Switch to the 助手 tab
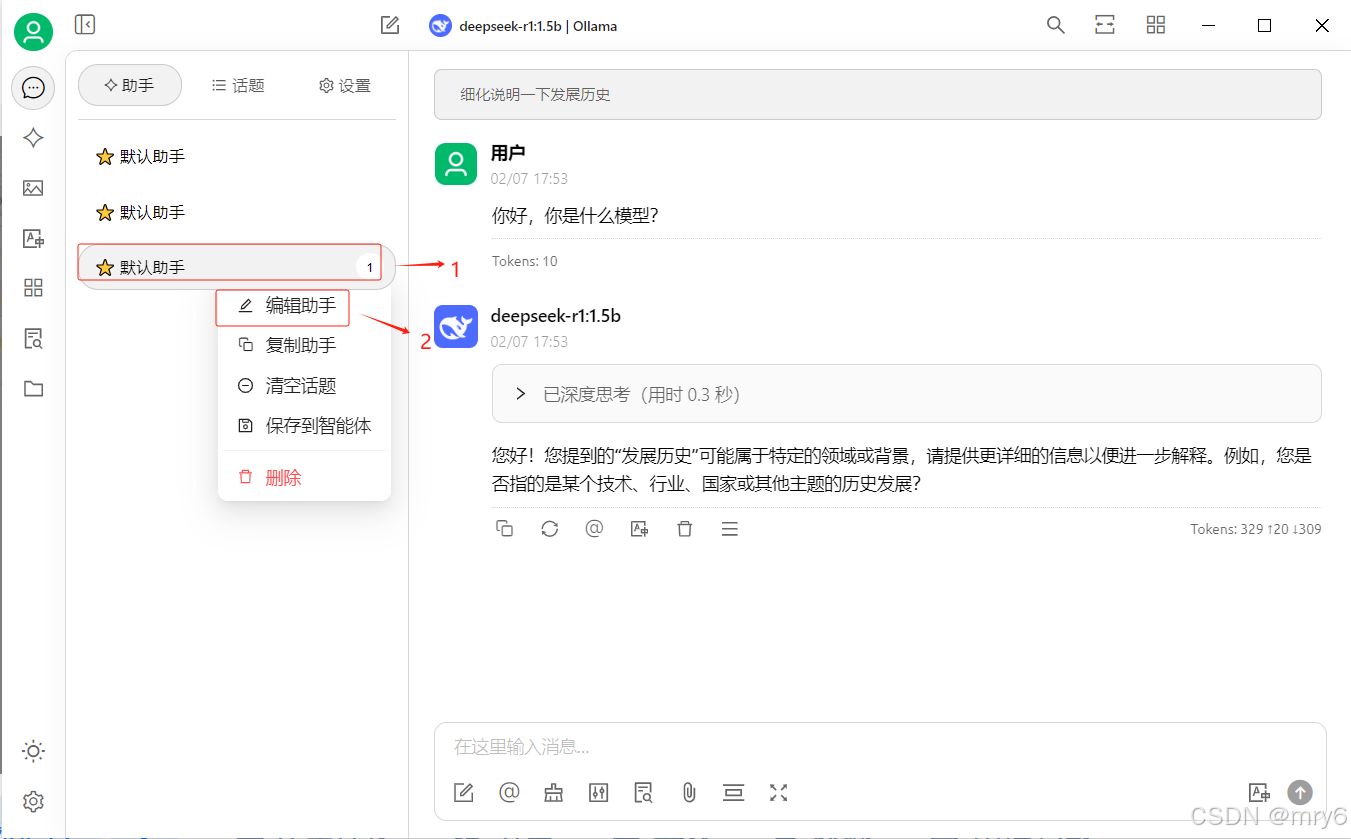This screenshot has height=839, width=1351. [130, 85]
